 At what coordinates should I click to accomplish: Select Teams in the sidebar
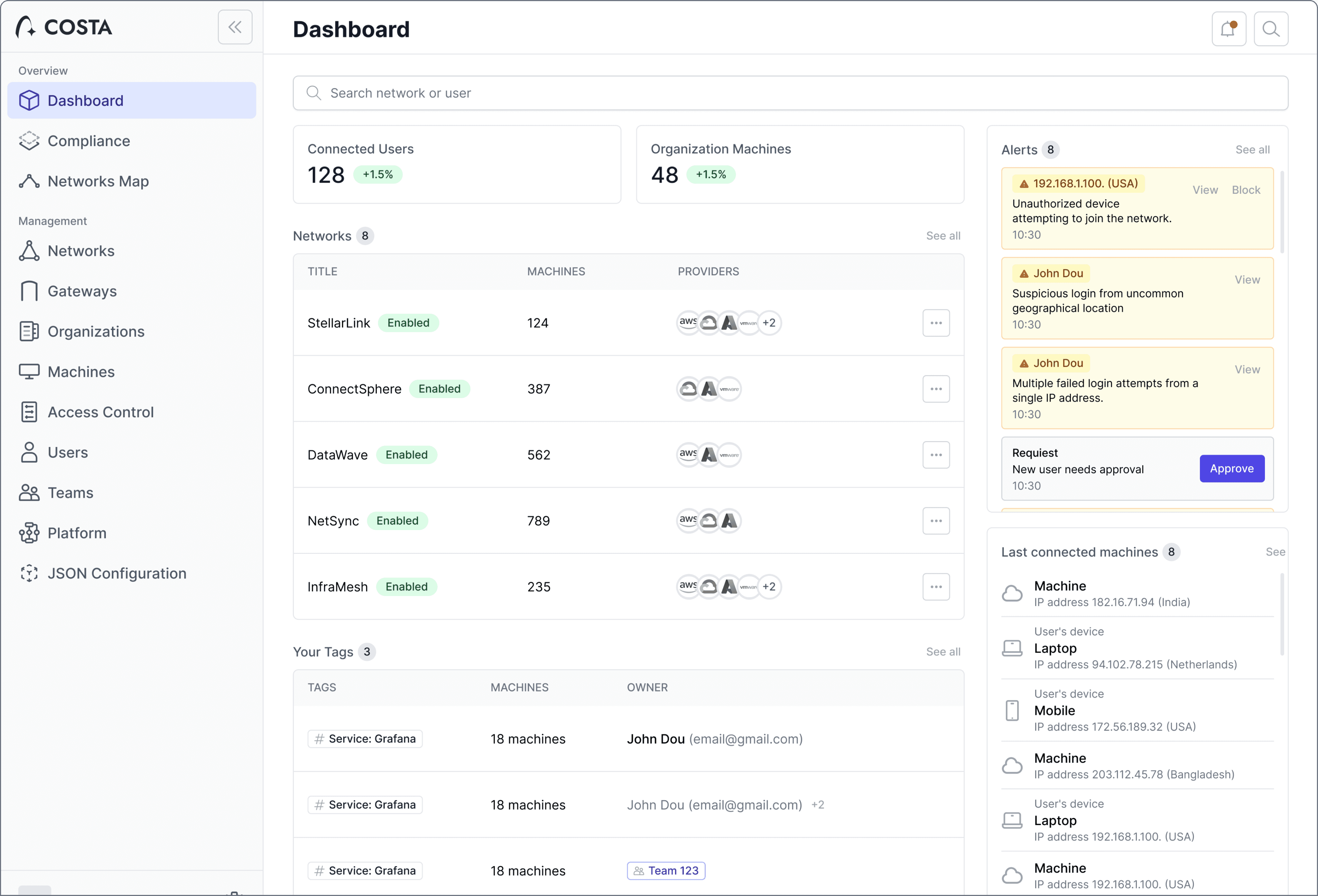tap(132, 492)
